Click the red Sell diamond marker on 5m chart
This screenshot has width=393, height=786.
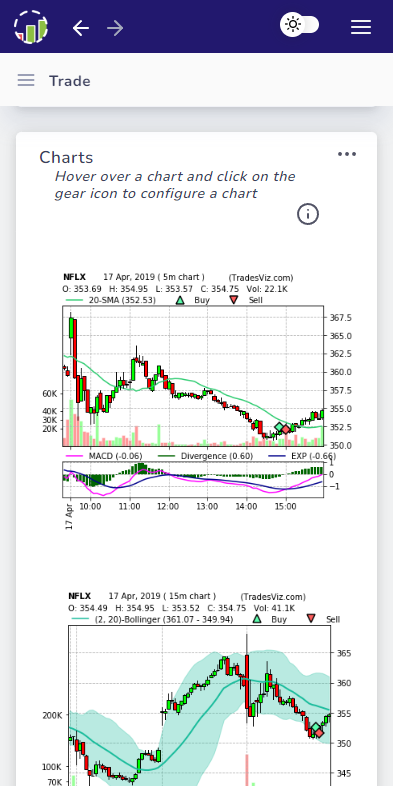(286, 429)
